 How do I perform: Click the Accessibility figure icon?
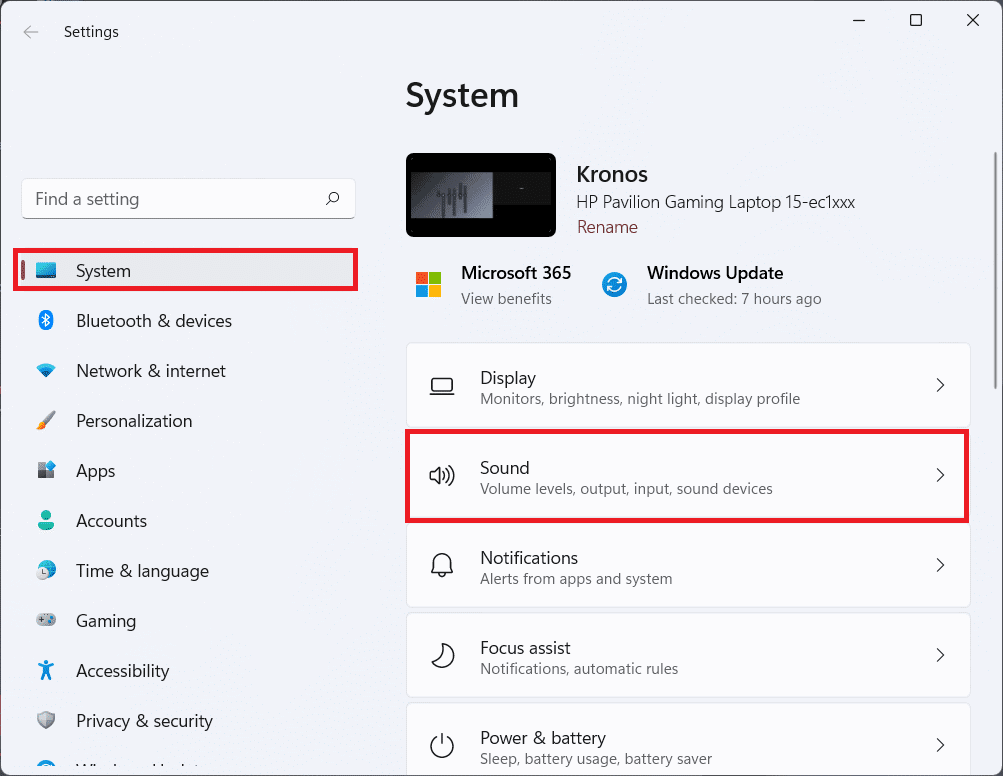pyautogui.click(x=46, y=670)
